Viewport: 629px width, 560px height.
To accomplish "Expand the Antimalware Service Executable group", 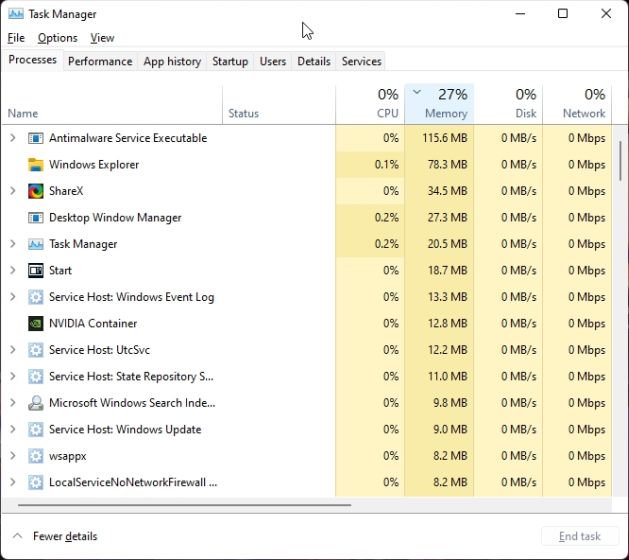I will 13,138.
